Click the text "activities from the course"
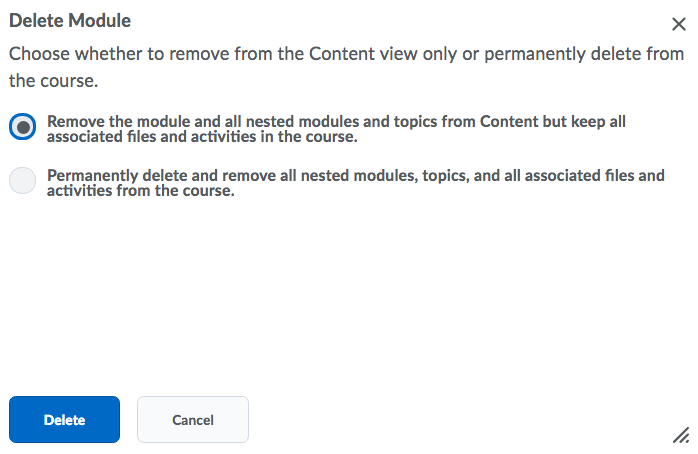 pyautogui.click(x=140, y=191)
